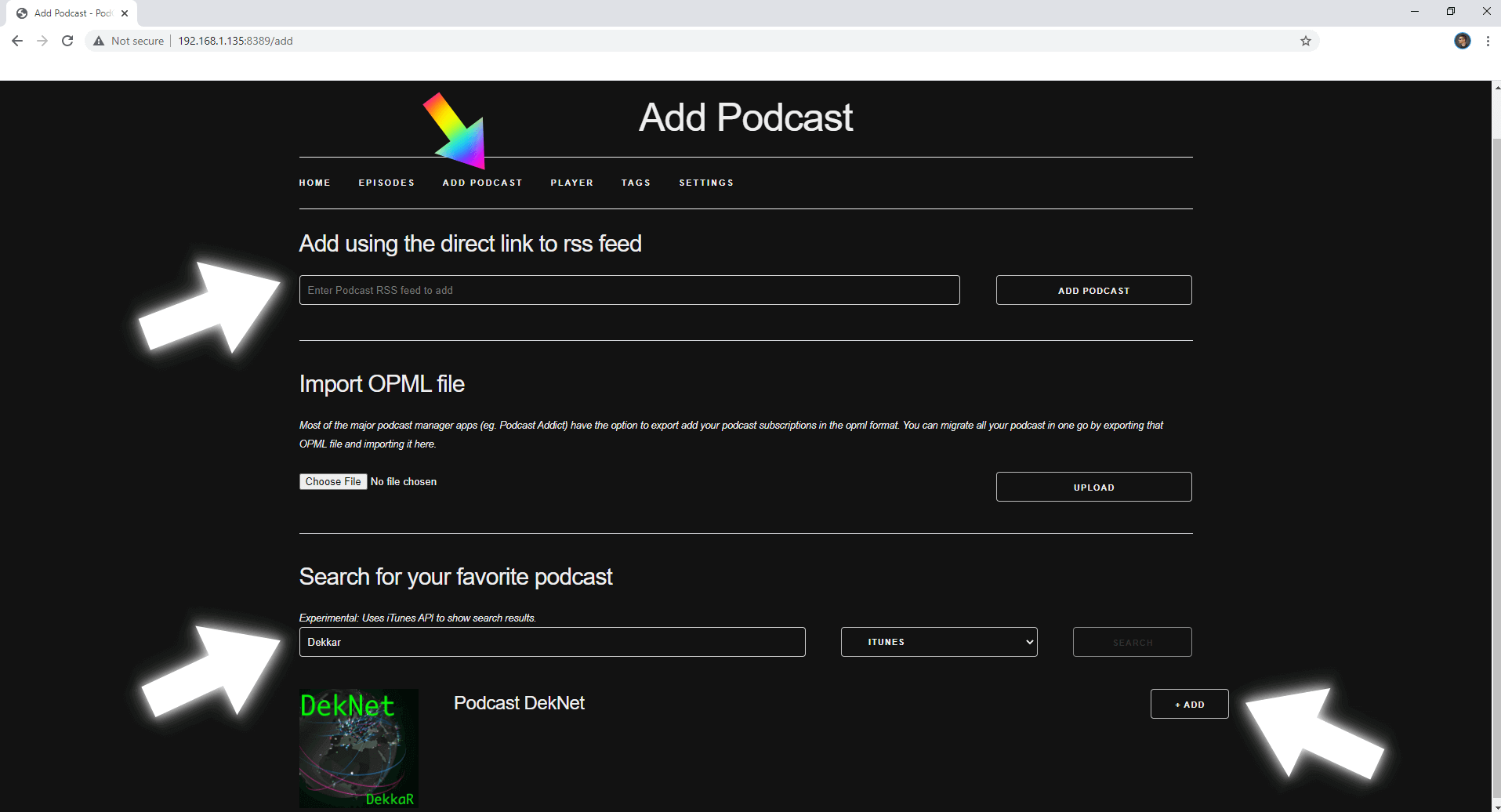1501x812 pixels.
Task: Click the Search for your favorite podcast heading
Action: (455, 576)
